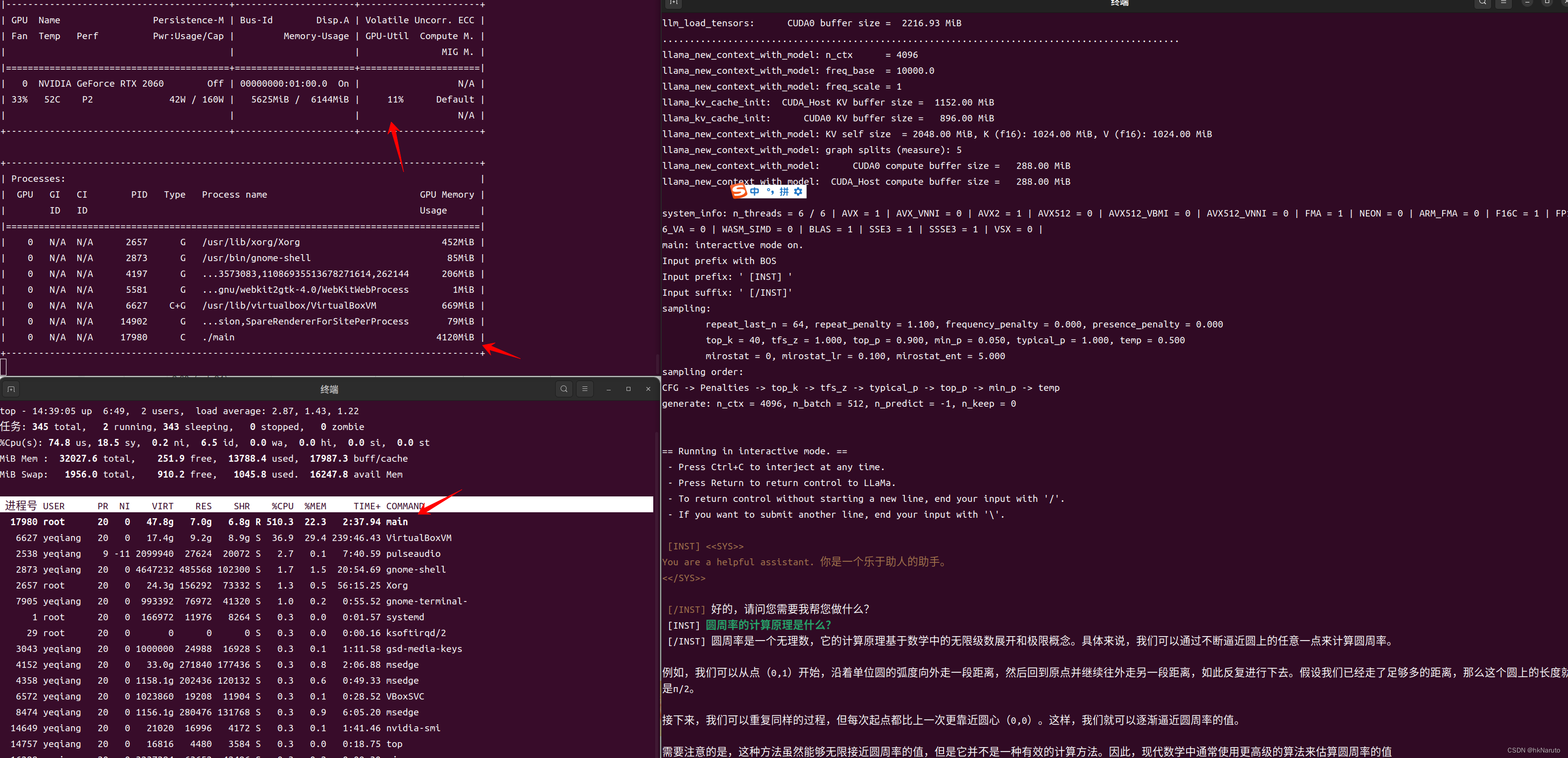Click the 5625MiB / 6144MiB memory usage
This screenshot has width=1568, height=758.
coord(300,99)
